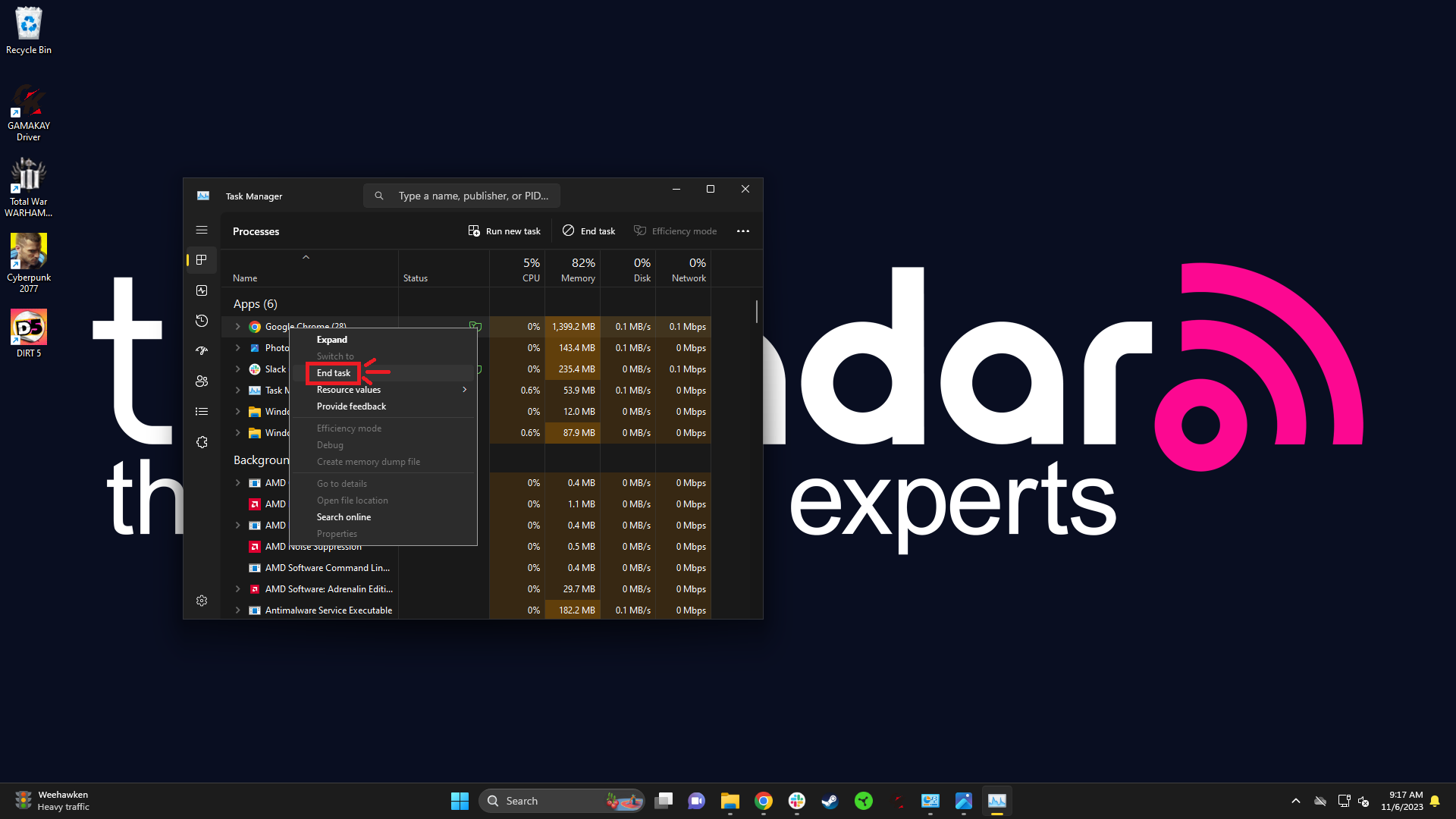Open the Services sidebar icon

coord(202,442)
